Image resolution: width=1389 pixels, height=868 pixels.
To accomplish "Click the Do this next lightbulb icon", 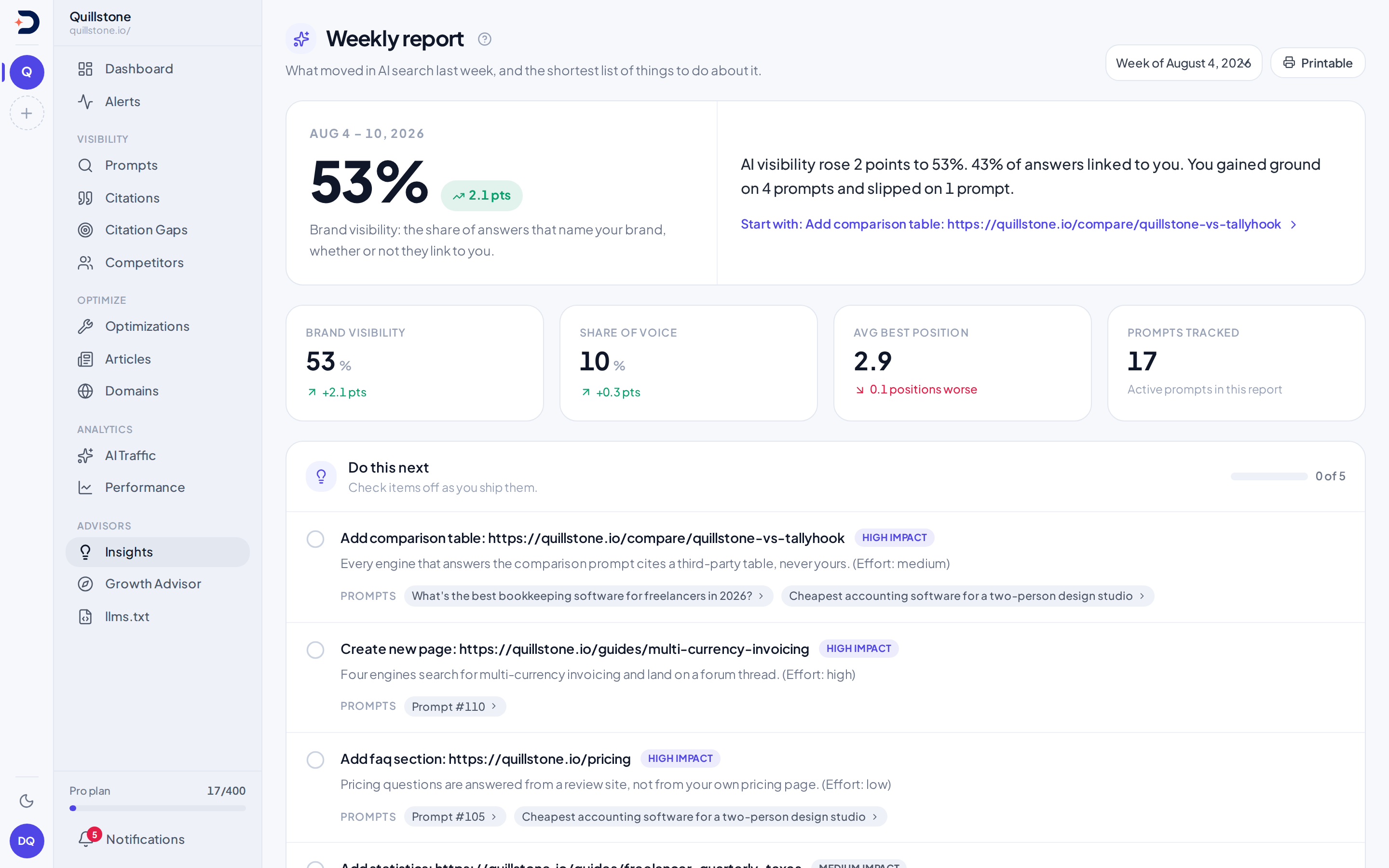I will pos(321,476).
